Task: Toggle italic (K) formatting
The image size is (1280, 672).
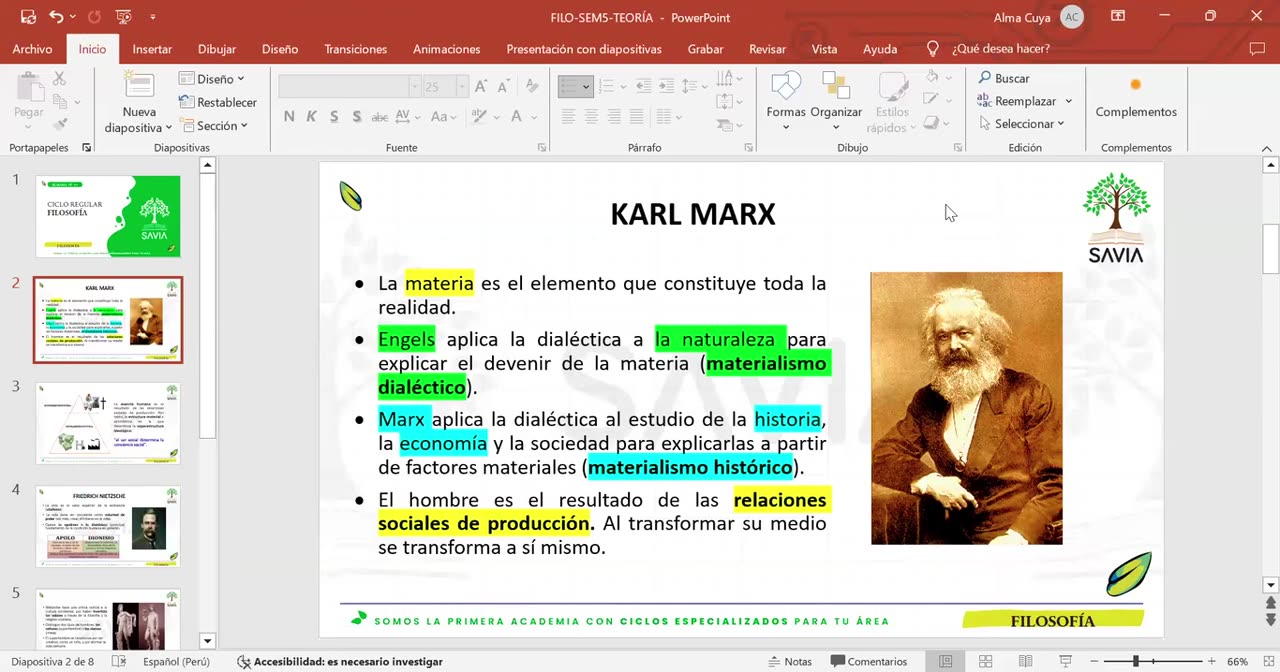Action: [x=311, y=116]
